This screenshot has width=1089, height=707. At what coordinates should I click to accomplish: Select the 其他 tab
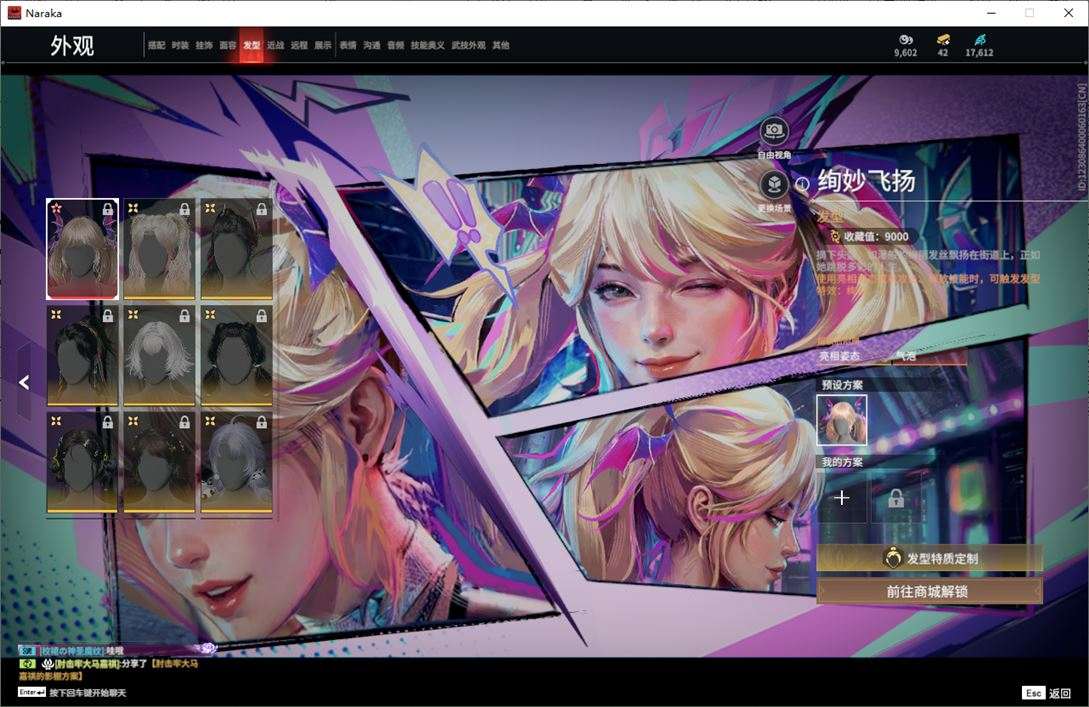[501, 45]
